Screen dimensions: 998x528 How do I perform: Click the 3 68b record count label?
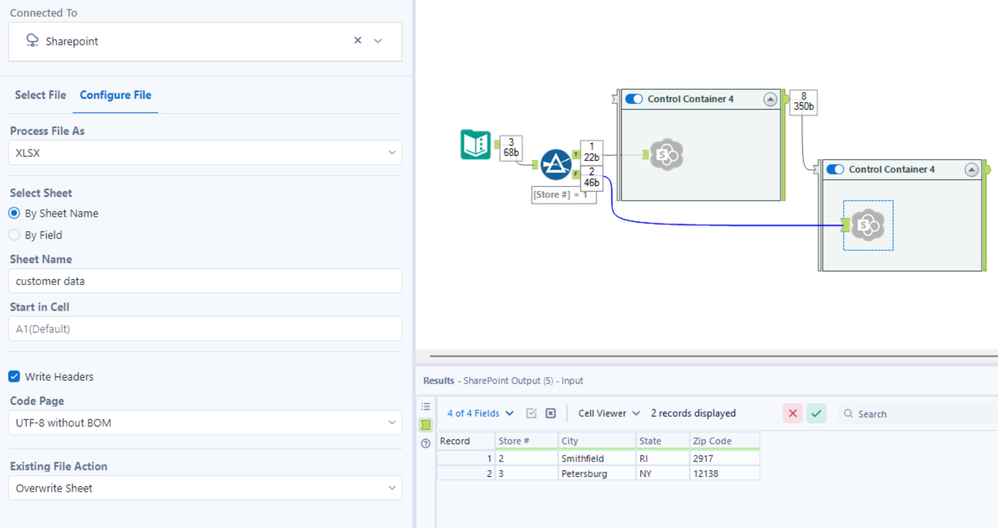[511, 148]
